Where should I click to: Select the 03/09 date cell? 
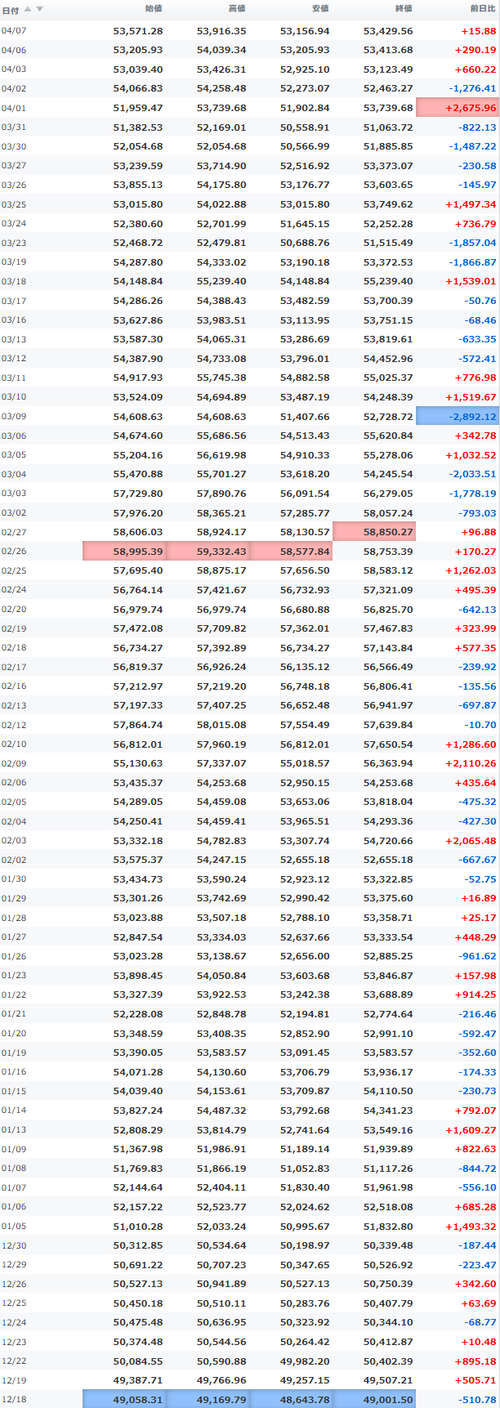coord(14,415)
